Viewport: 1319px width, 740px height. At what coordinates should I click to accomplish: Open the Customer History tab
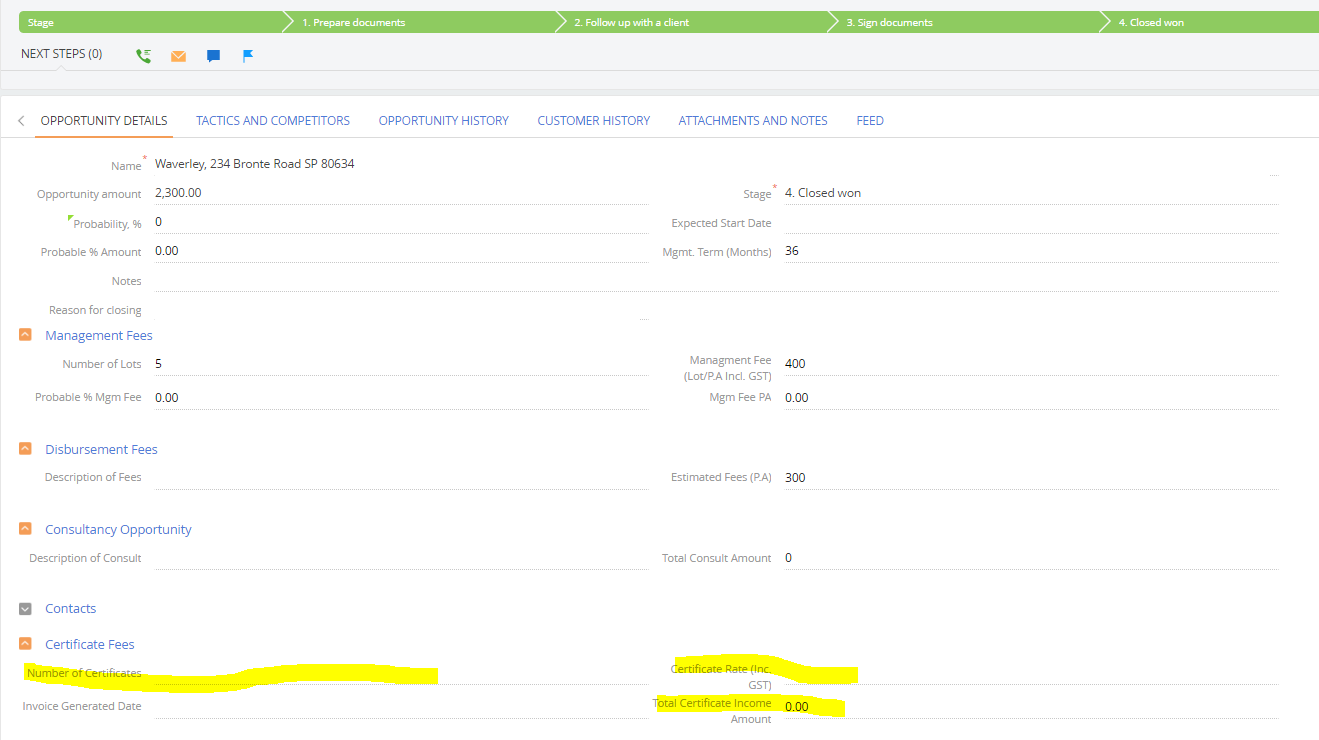[x=593, y=121]
